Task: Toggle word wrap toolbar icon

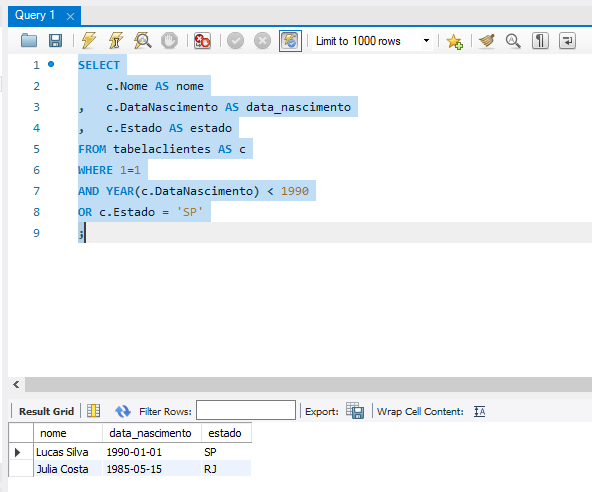Action: (x=567, y=40)
